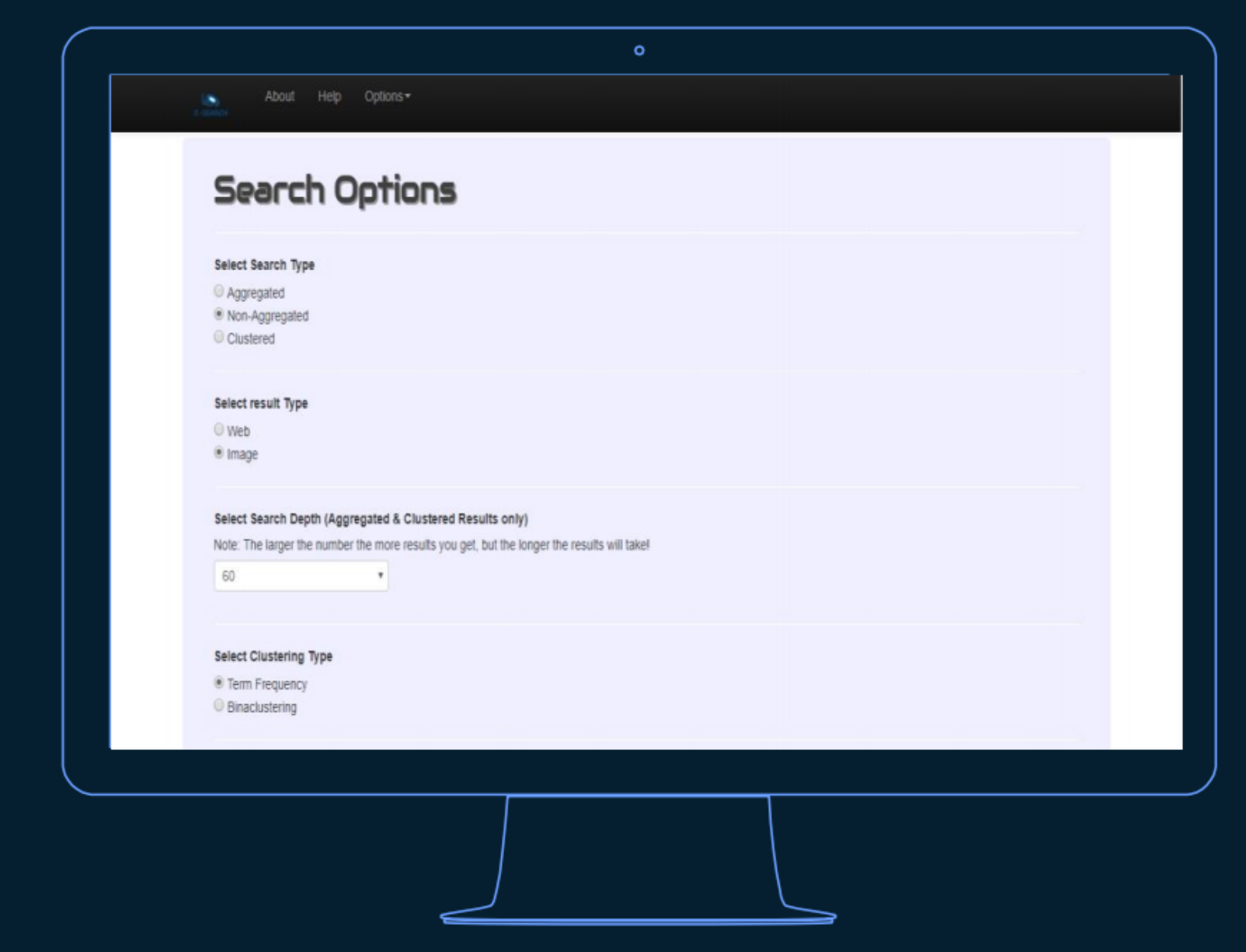Select the Non-Aggregated search type
The width and height of the screenshot is (1246, 952).
coord(218,314)
